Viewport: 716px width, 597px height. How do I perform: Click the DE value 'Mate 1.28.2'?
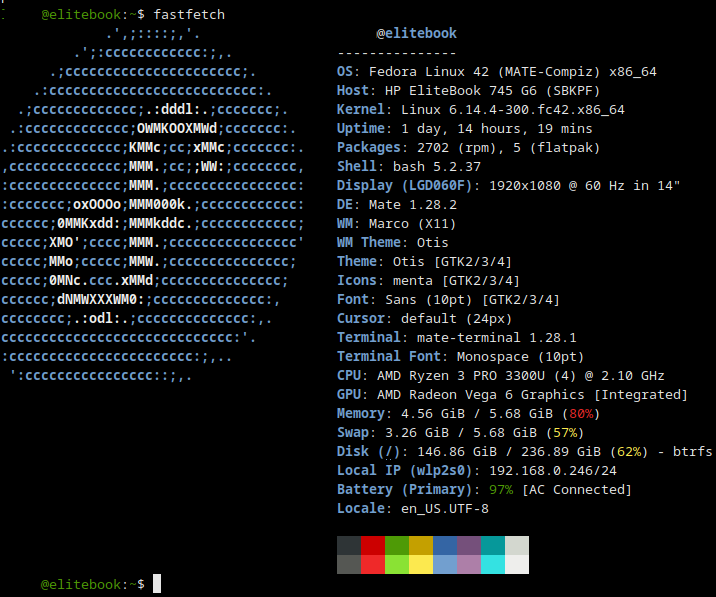413,205
